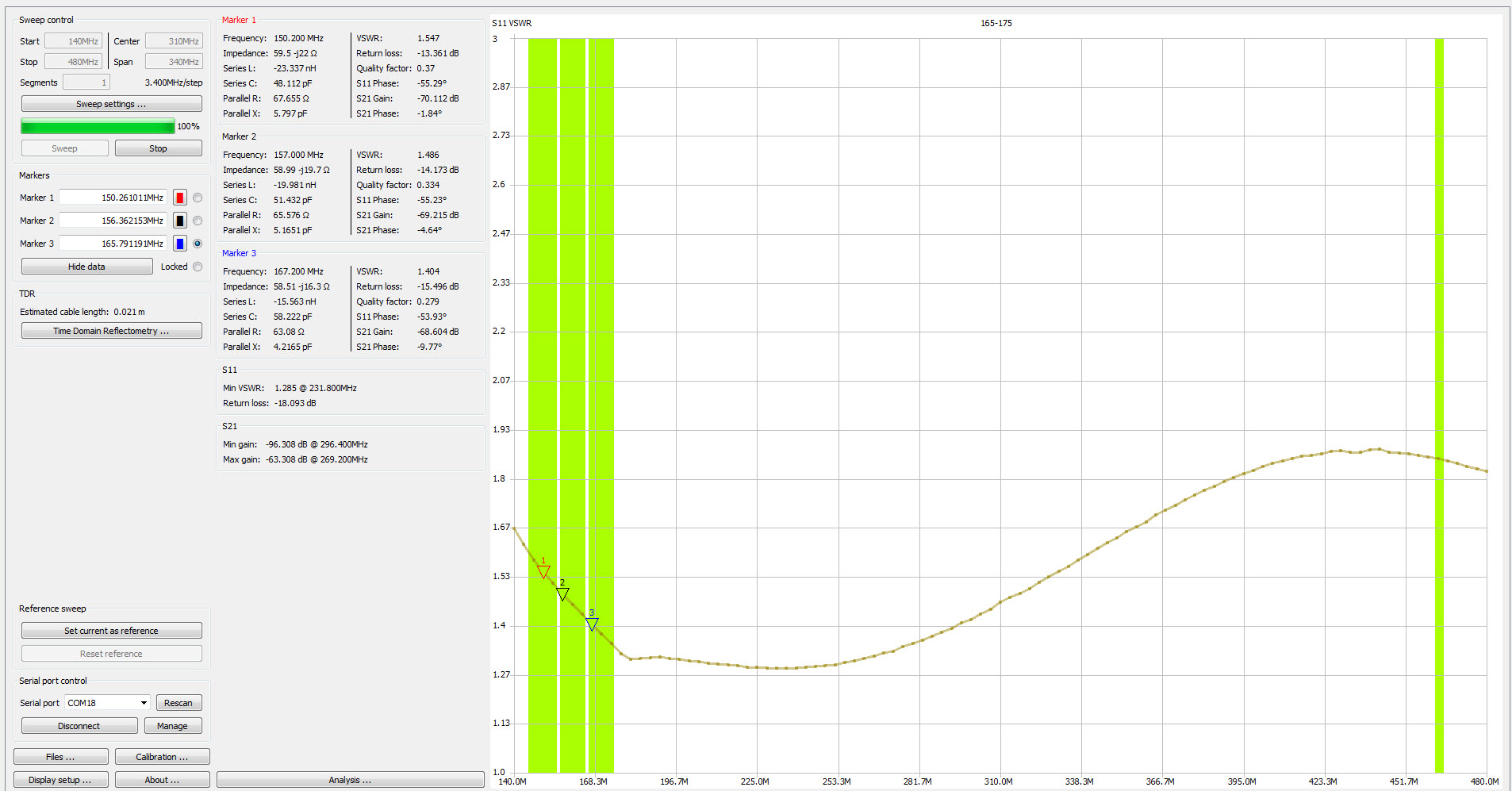Click the red marker 1 triangle on chart
1512x791 pixels.
[543, 572]
